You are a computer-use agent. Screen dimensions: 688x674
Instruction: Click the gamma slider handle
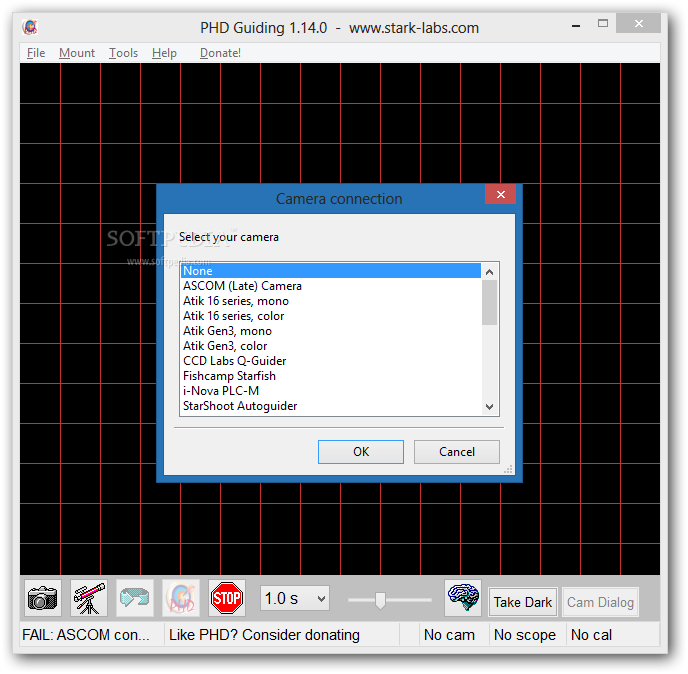[380, 600]
